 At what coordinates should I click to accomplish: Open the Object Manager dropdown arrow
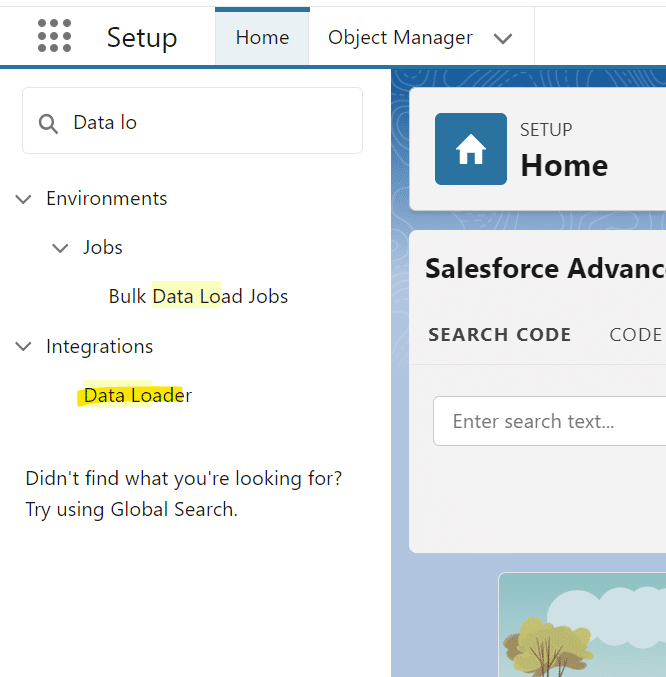coord(503,39)
